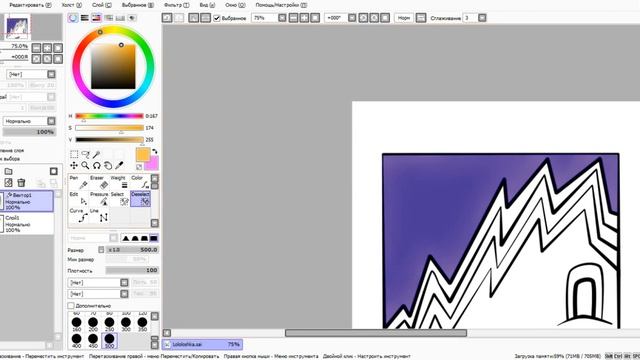Zoom out in navigator panel
Image resolution: width=640 pixels, height=360 pixels.
(36, 48)
